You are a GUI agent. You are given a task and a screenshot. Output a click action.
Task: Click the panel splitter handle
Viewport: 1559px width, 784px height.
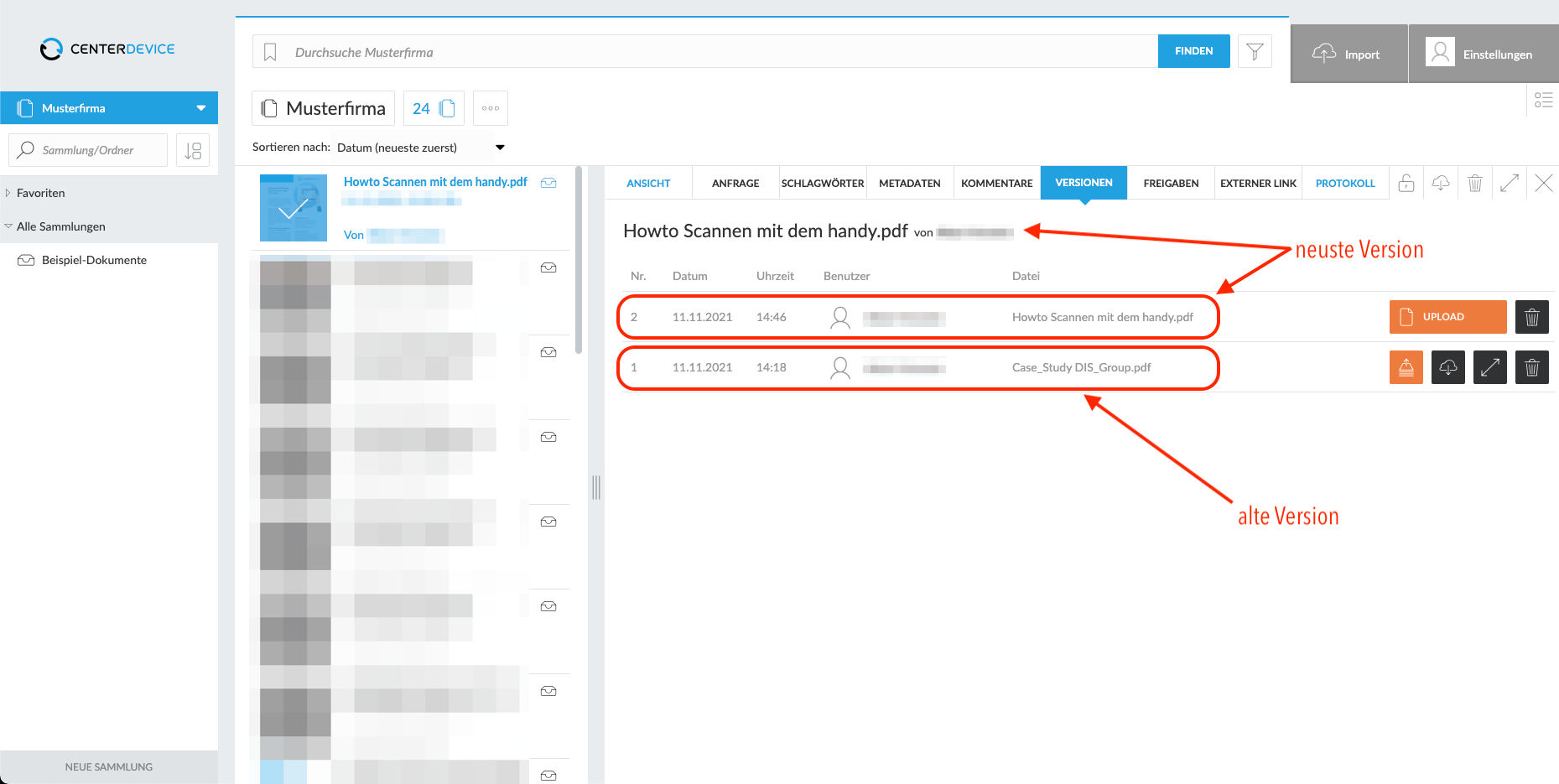coord(596,487)
